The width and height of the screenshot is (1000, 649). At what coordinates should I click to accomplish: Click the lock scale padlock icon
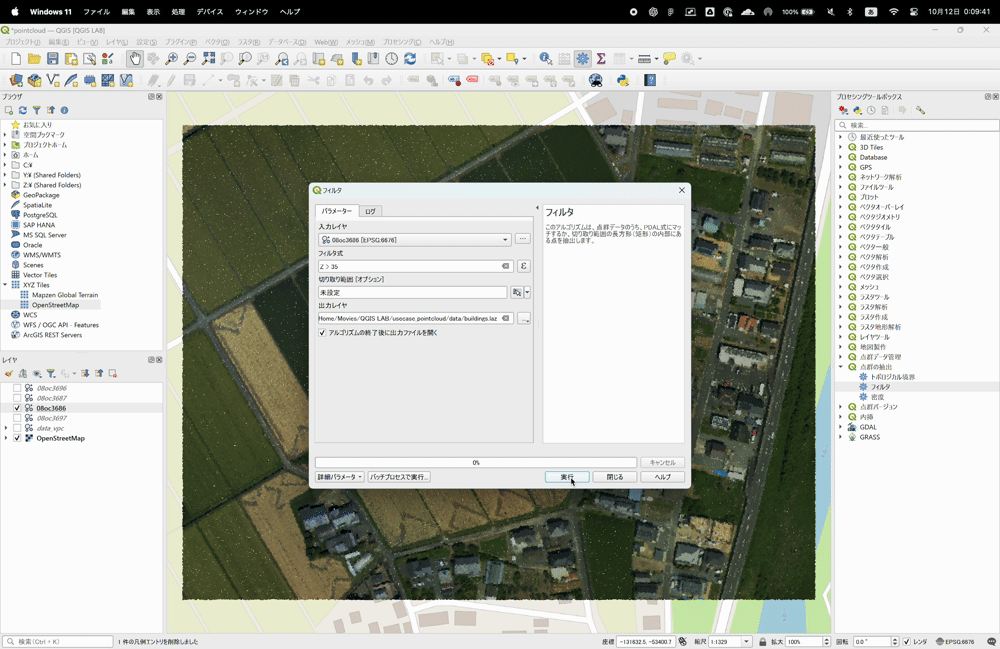[763, 641]
